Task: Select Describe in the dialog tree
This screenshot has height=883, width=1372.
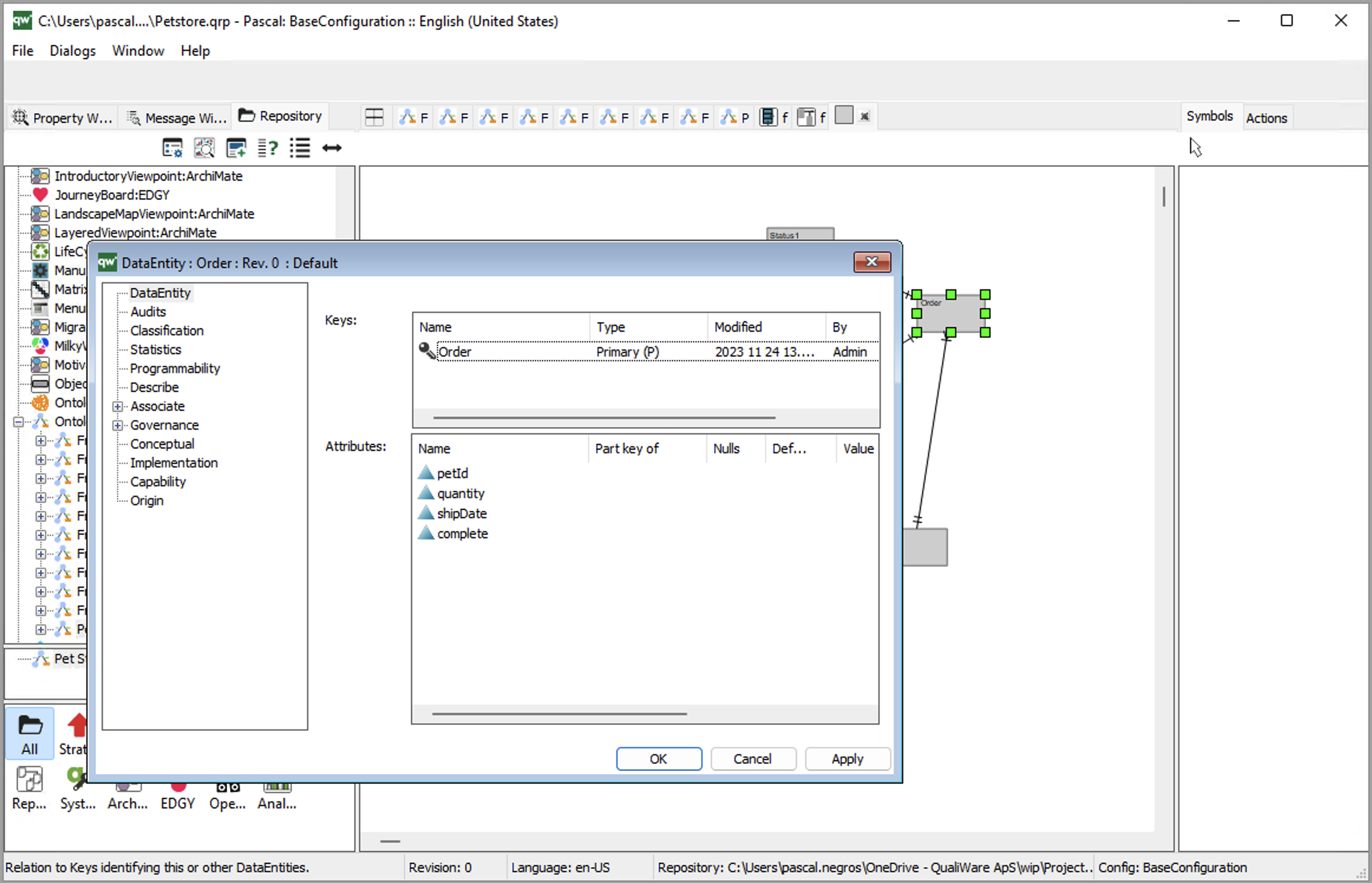Action: click(154, 387)
